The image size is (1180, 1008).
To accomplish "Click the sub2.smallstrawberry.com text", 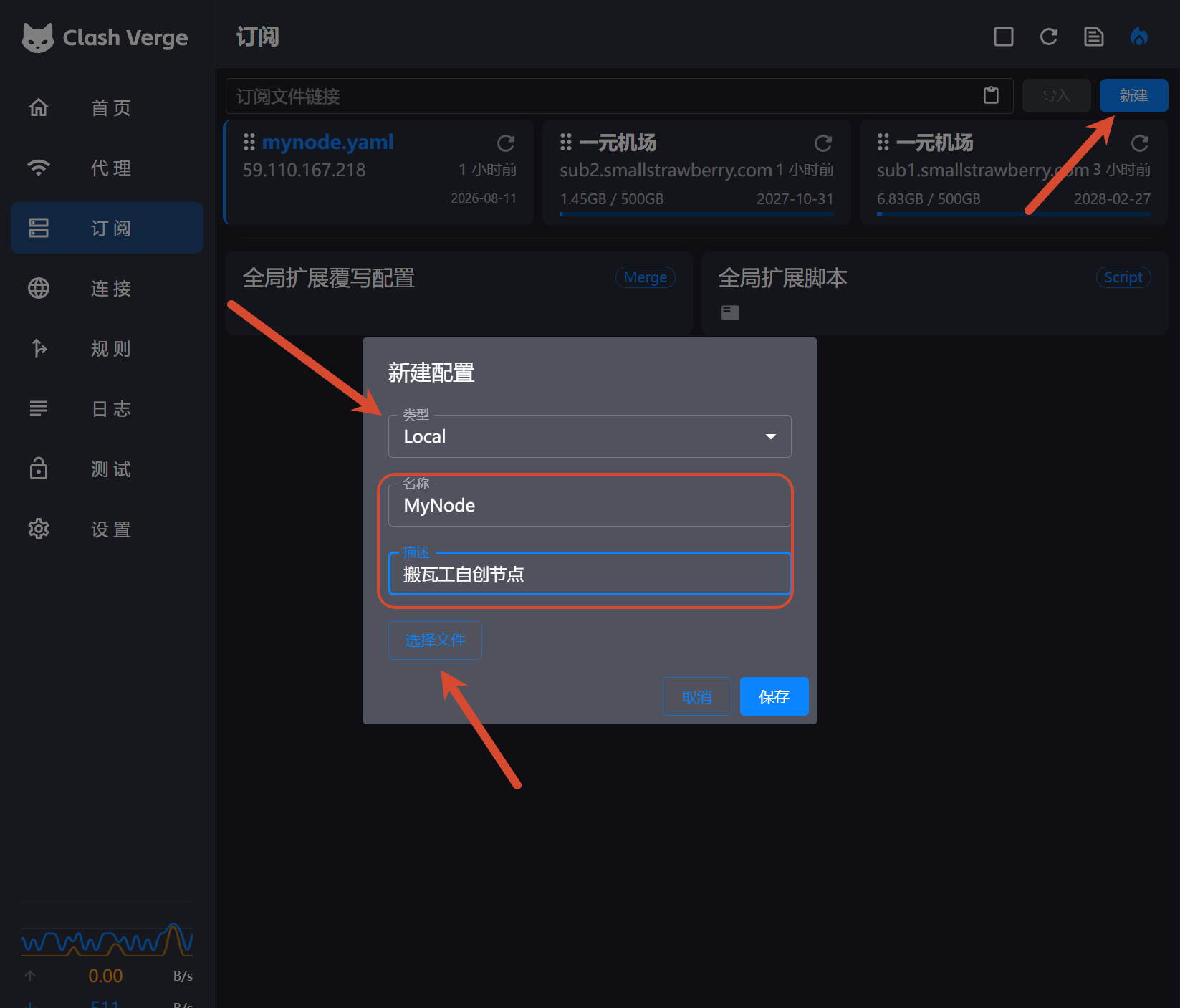I will coord(666,170).
